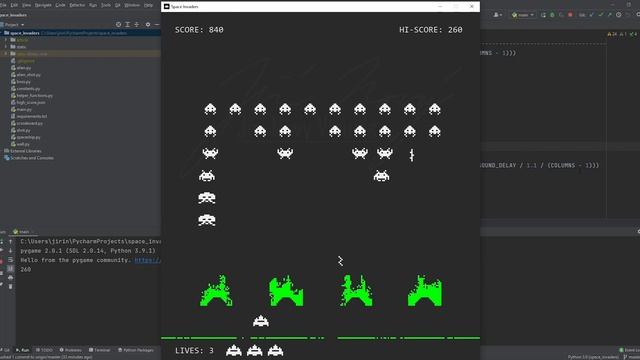
Task: Open the File menu in PyCharm
Action: pyautogui.click(x=3, y=5)
